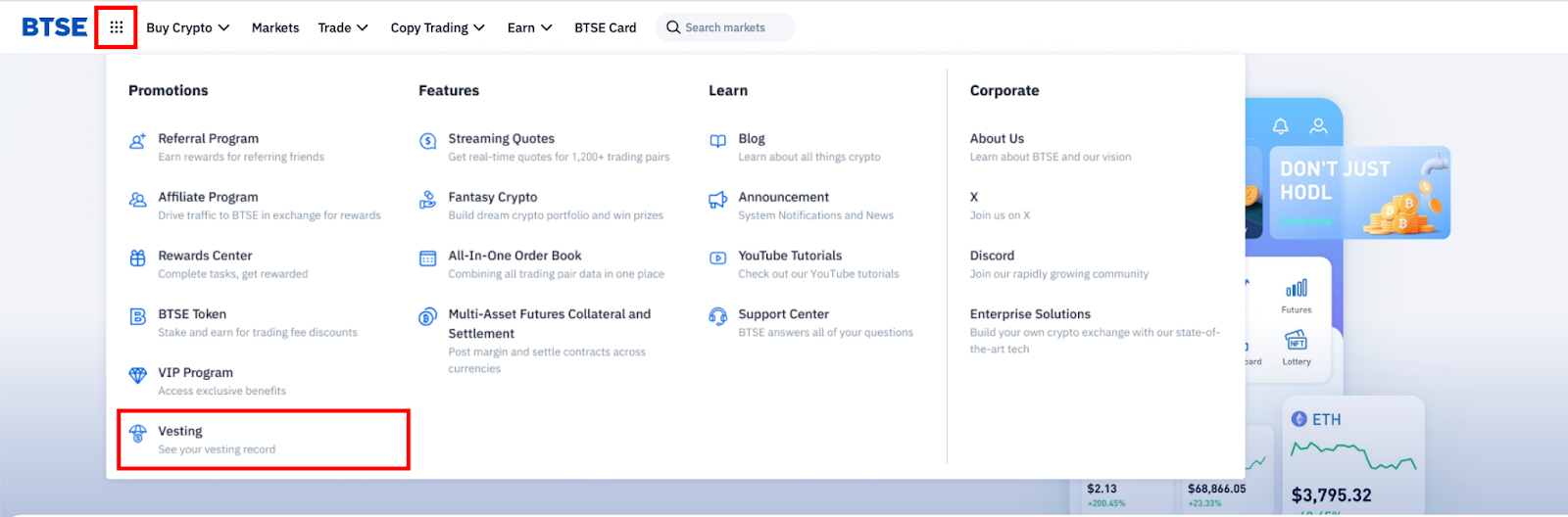1568x517 pixels.
Task: Click the BTSE Token icon
Action: click(138, 316)
